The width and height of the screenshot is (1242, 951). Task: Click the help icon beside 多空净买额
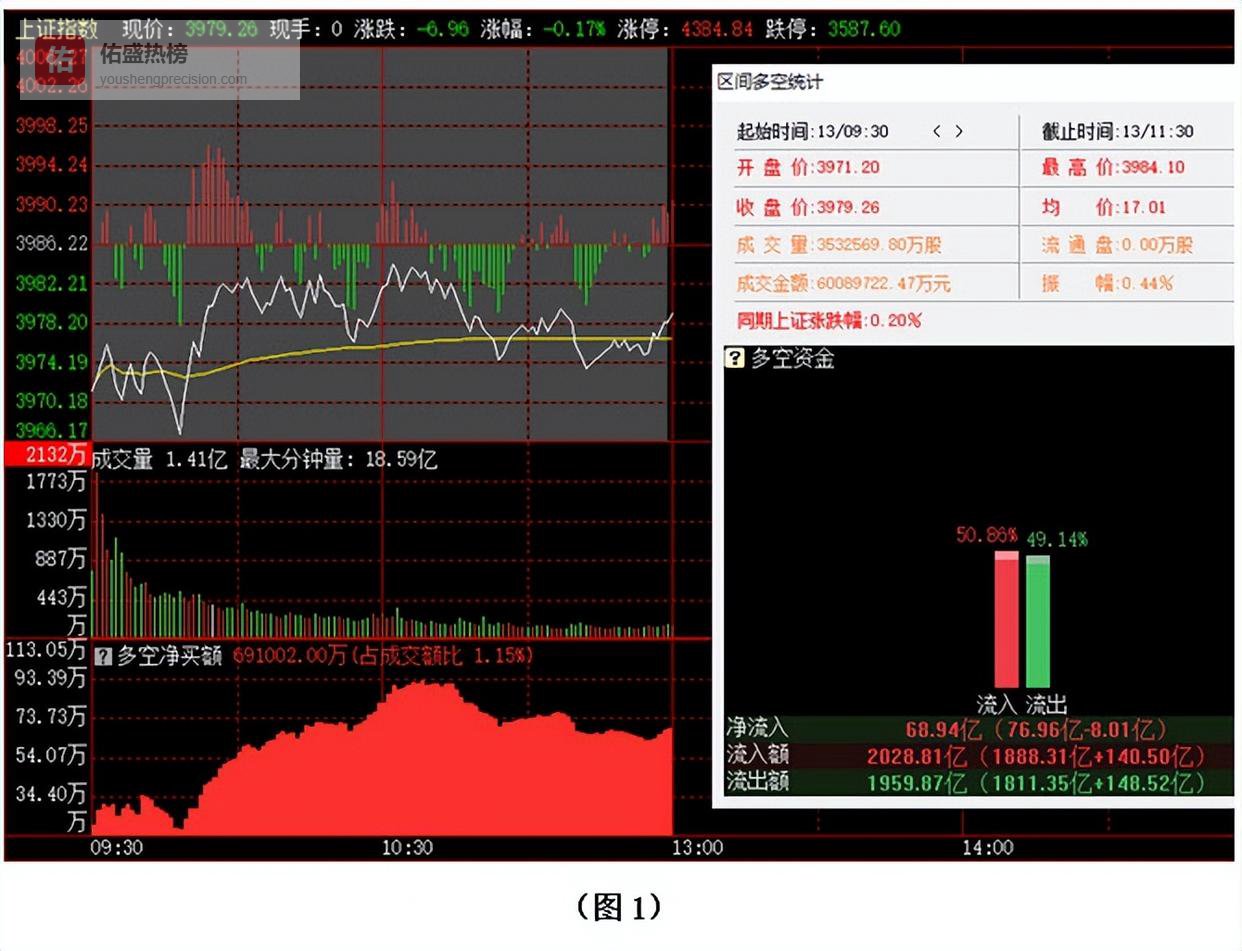102,656
